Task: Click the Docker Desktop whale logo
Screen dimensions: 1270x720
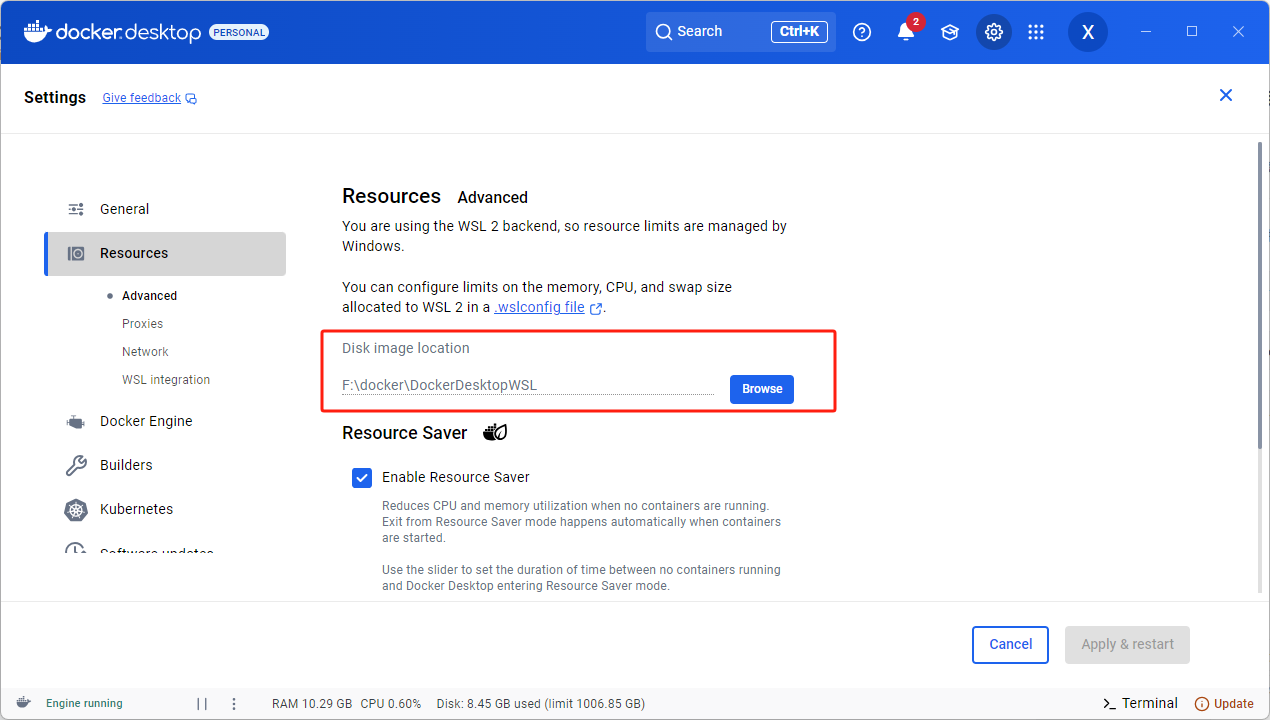Action: 37,31
